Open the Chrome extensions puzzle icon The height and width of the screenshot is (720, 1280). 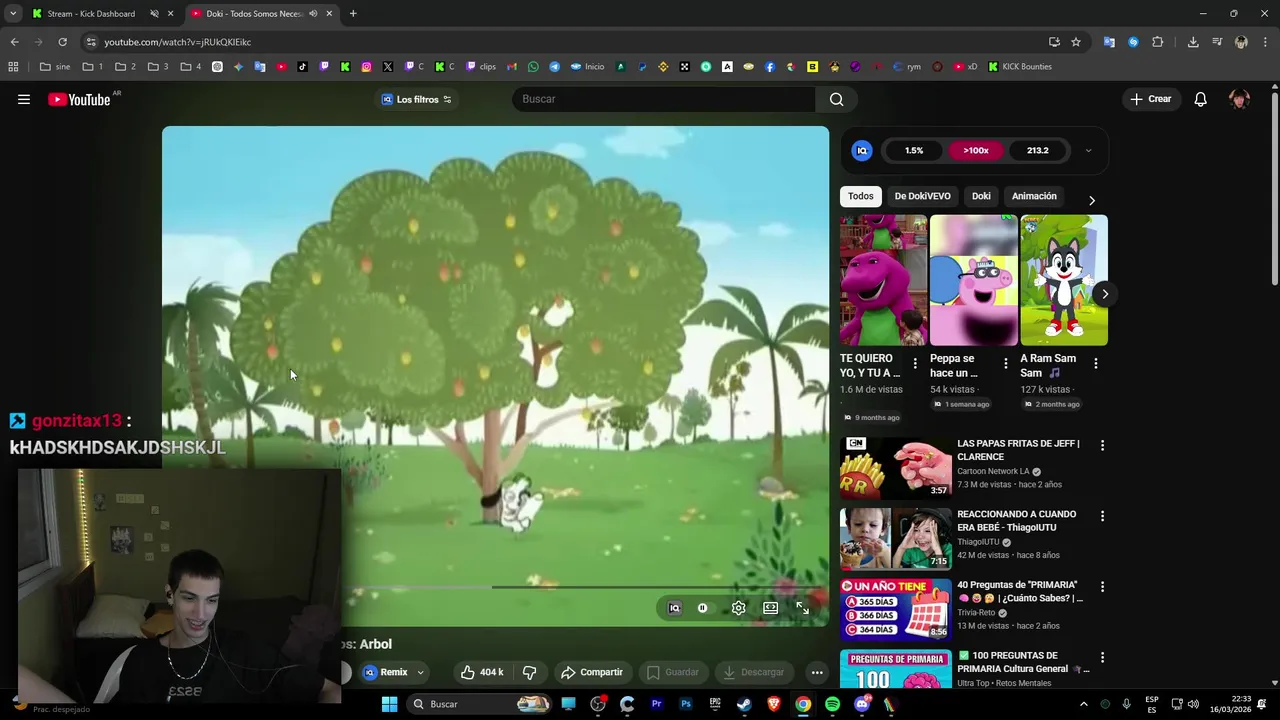1157,42
